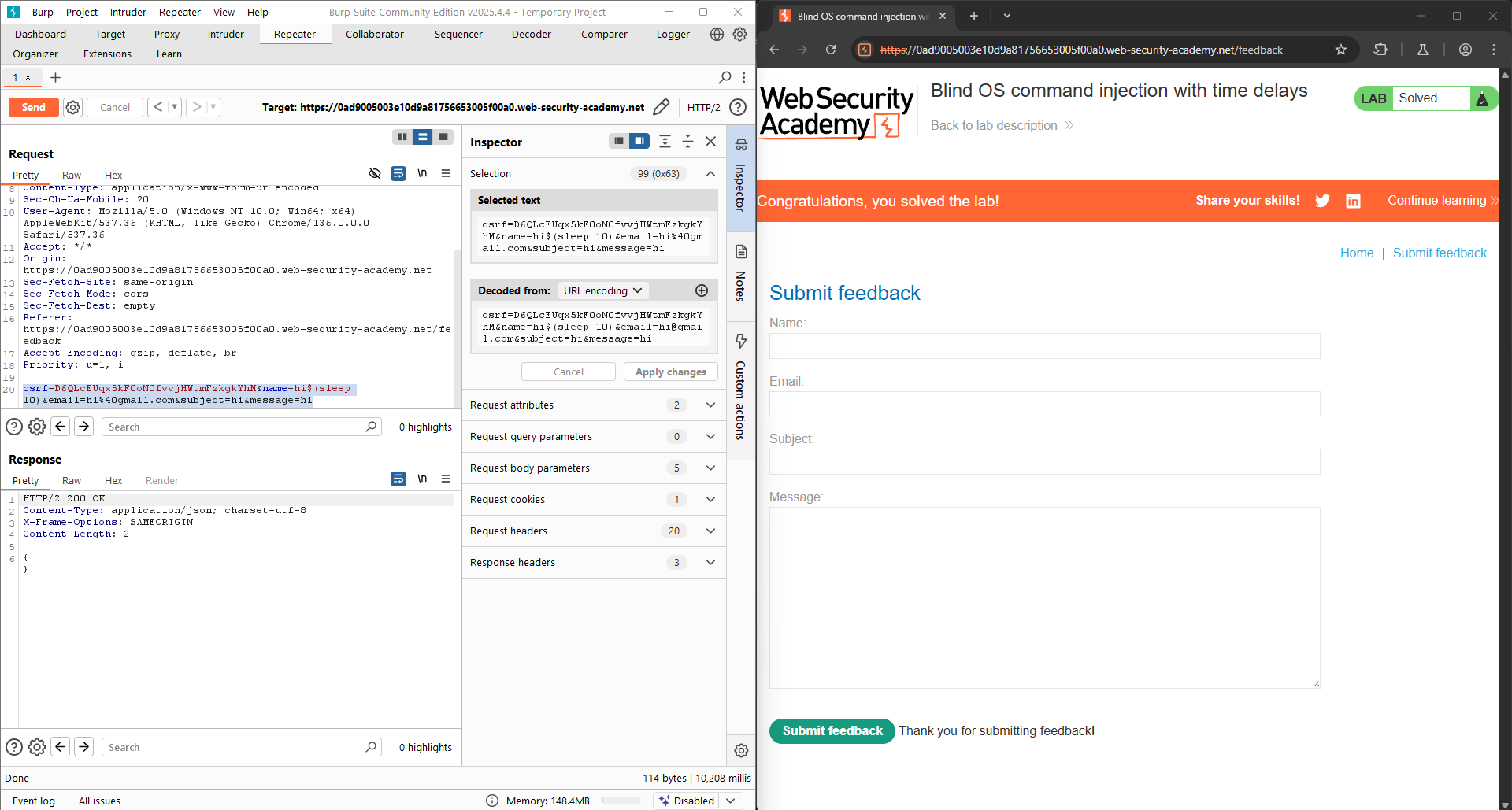Click the Repeater search magnifier icon
Image resolution: width=1512 pixels, height=810 pixels.
click(x=725, y=77)
